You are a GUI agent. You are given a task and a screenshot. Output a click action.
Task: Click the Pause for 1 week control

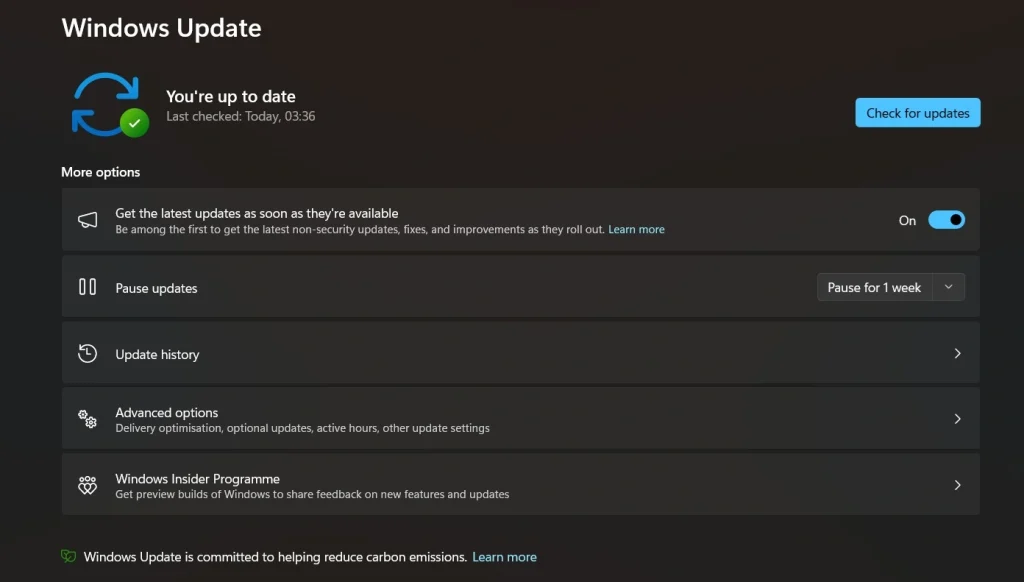click(873, 287)
